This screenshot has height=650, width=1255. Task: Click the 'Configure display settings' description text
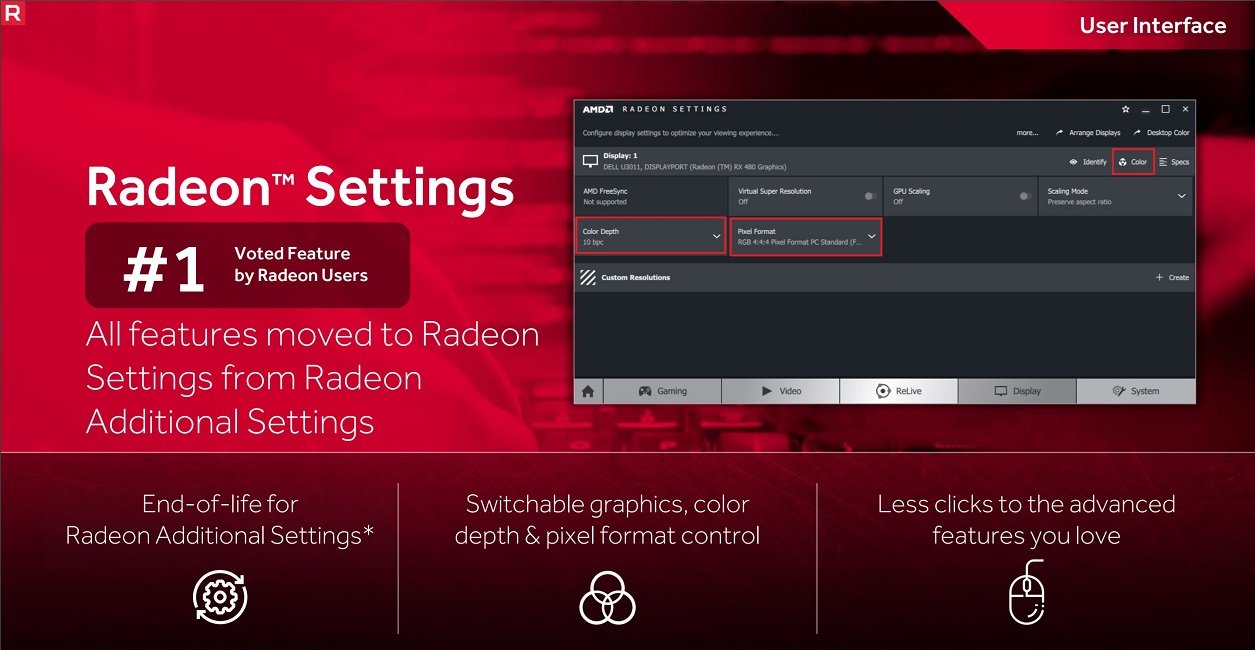point(681,133)
